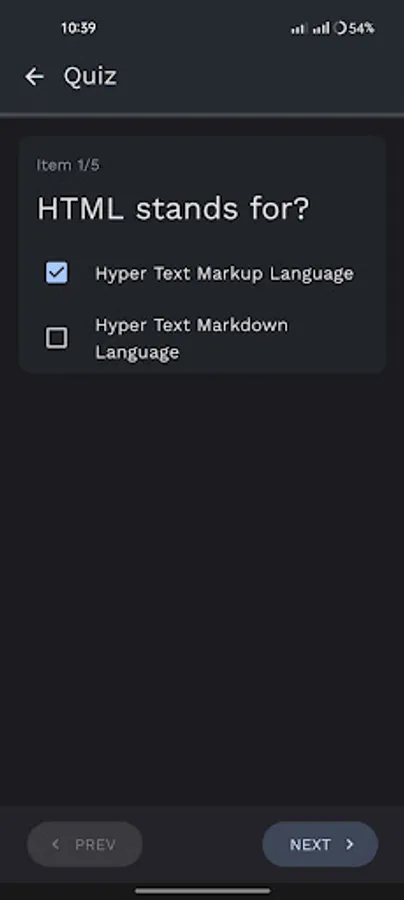Tap the 'Item 1/5' counter label
Image resolution: width=404 pixels, height=900 pixels.
[x=68, y=165]
